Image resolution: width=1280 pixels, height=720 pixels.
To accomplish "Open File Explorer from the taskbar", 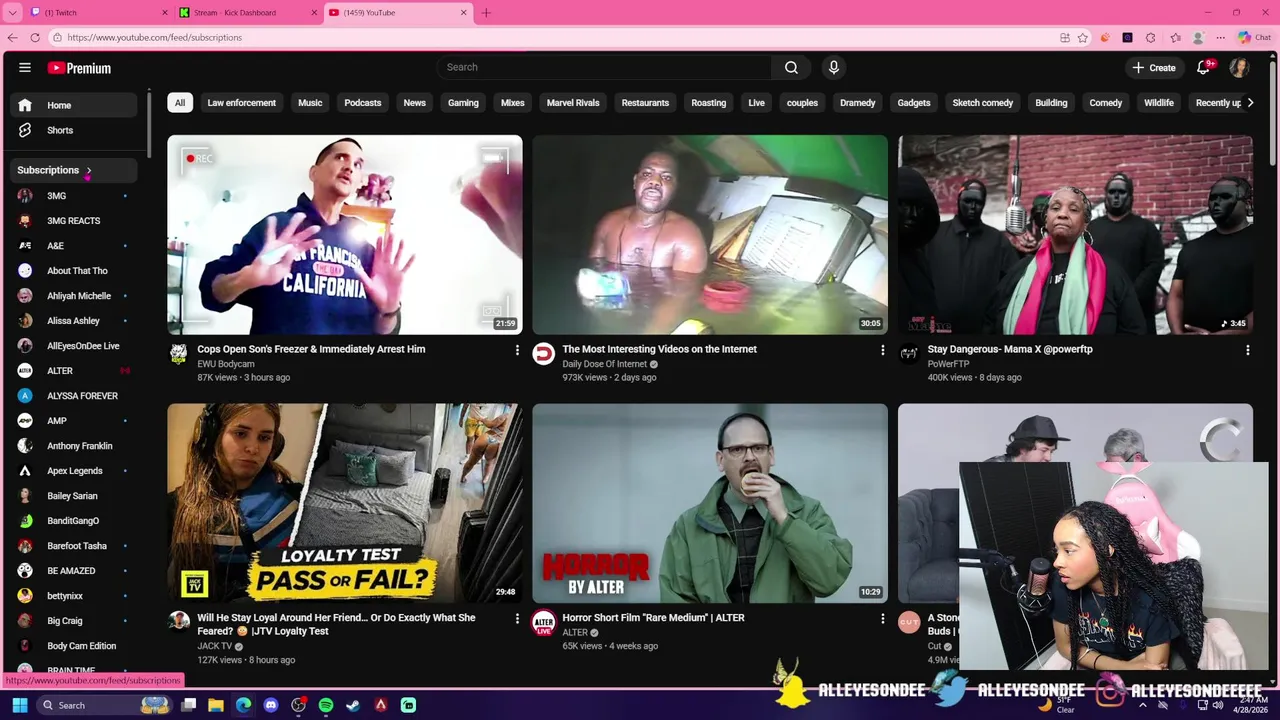I will [216, 705].
